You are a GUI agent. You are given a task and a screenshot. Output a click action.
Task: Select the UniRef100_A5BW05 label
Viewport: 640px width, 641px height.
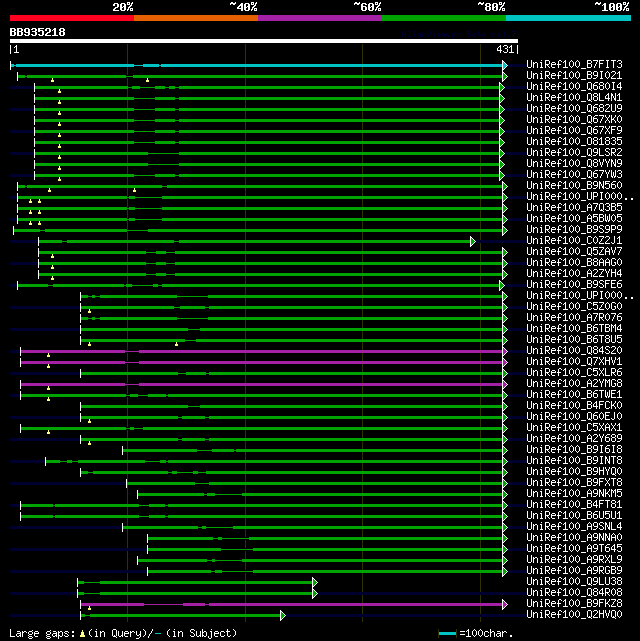point(574,218)
